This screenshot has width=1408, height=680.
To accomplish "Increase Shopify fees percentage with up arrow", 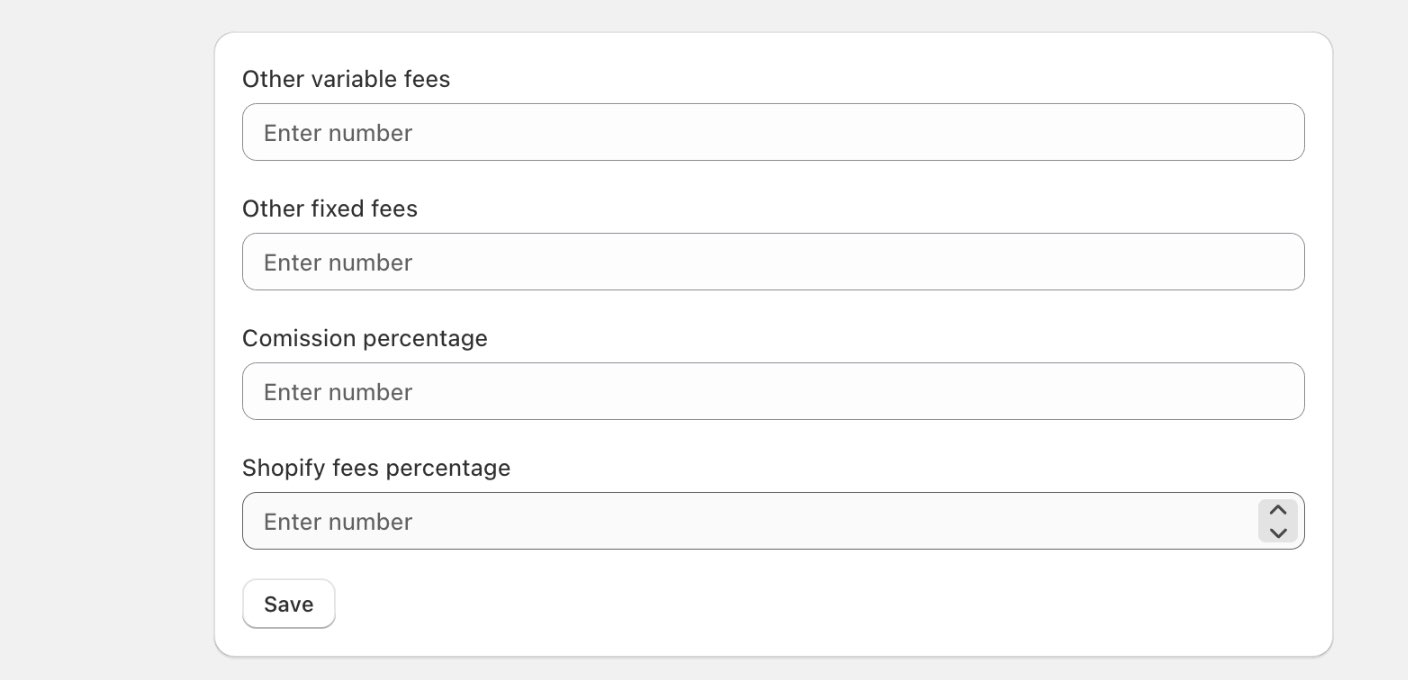I will 1277,510.
